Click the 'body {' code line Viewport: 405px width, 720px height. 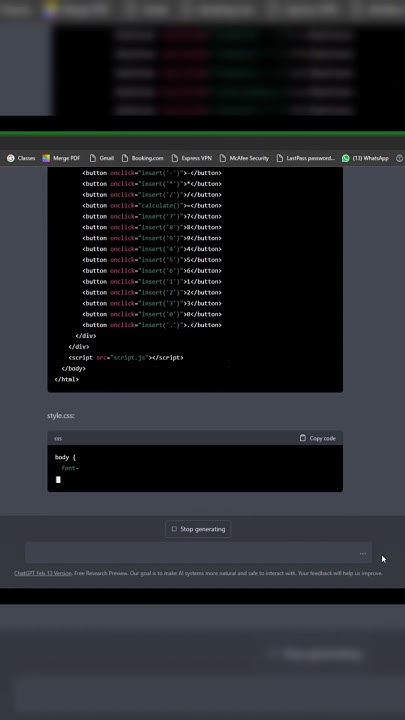tap(65, 457)
